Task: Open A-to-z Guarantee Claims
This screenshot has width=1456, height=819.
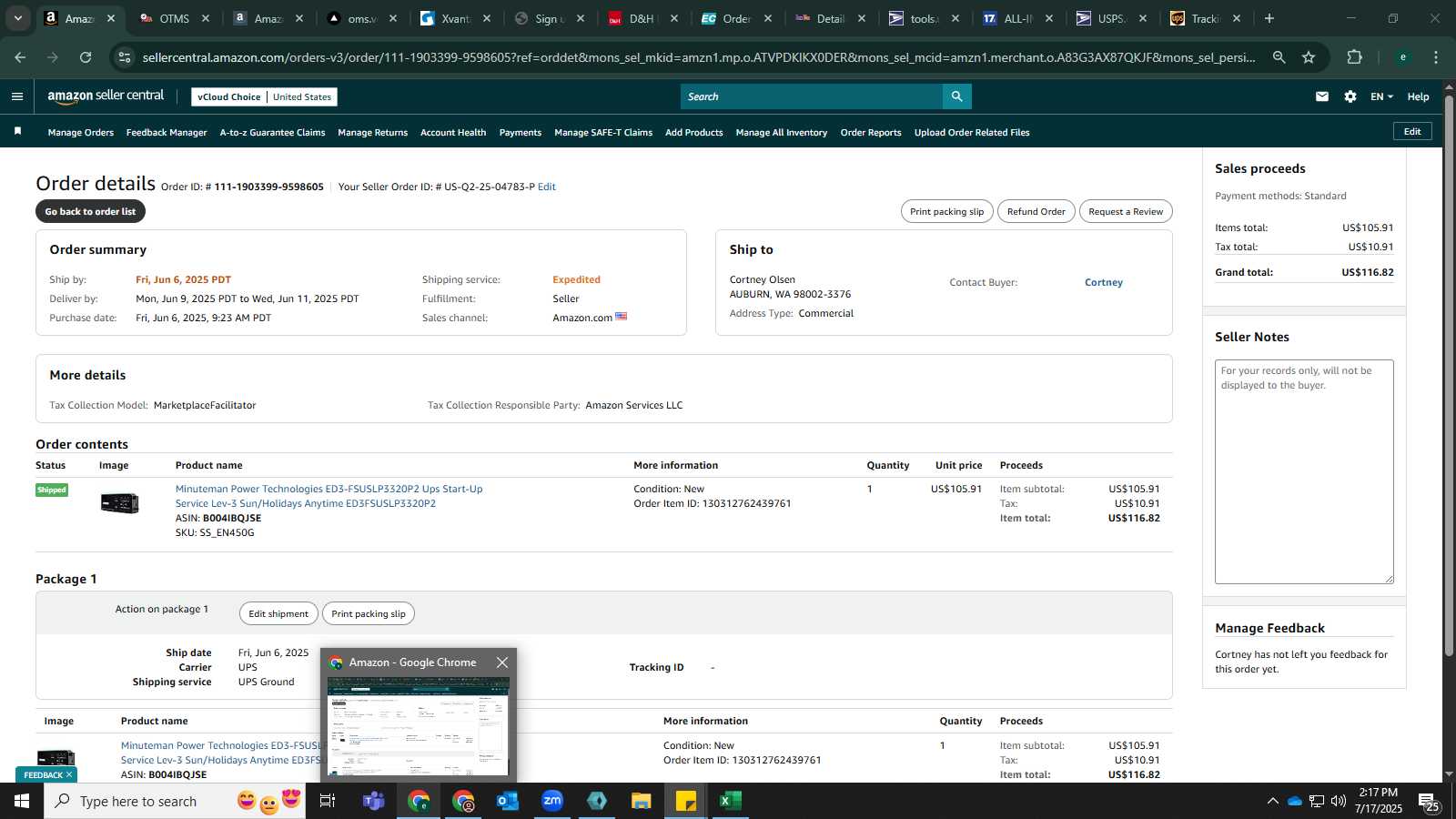Action: click(272, 133)
